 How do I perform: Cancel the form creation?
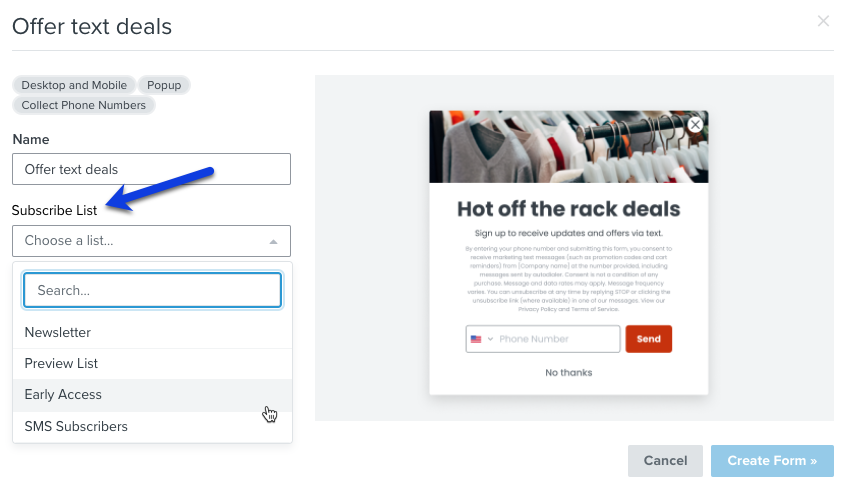pos(665,461)
